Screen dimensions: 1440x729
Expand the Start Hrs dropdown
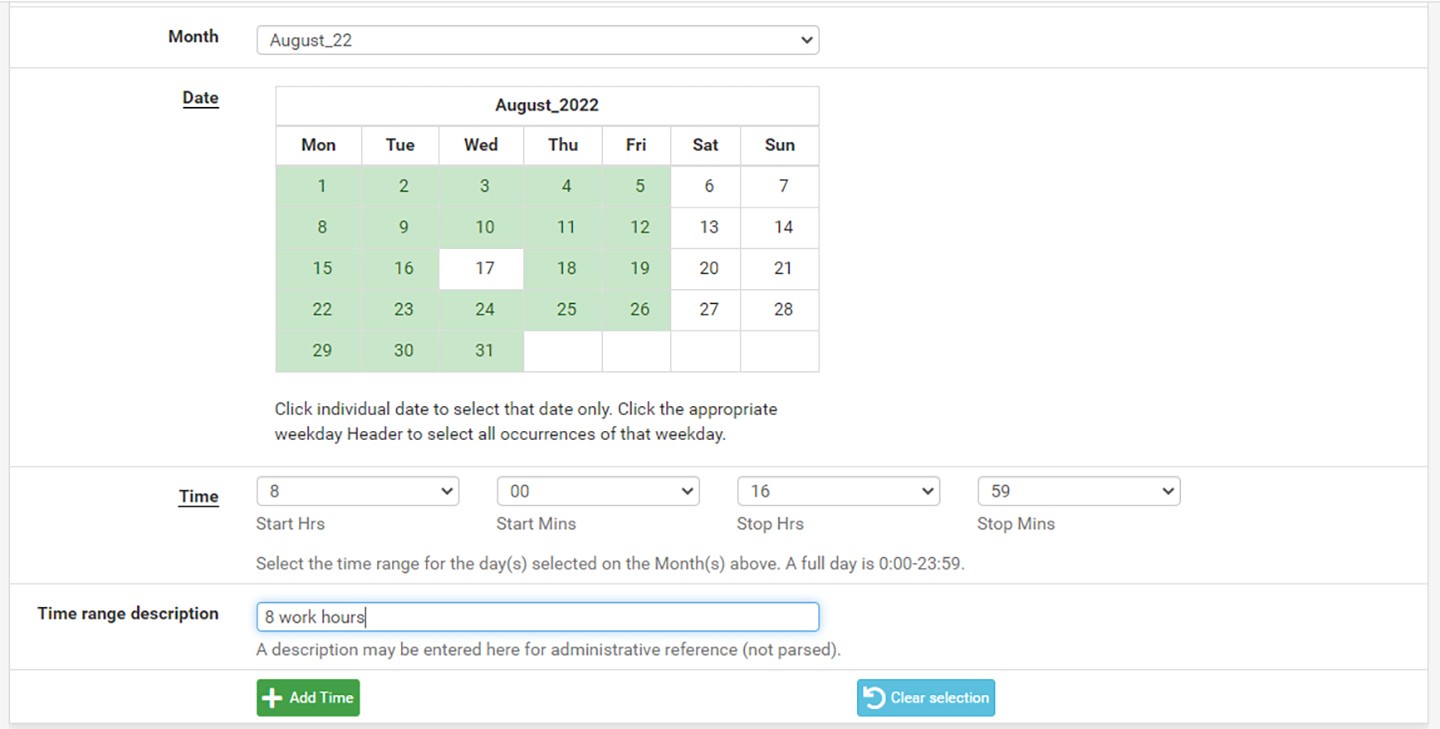[357, 491]
